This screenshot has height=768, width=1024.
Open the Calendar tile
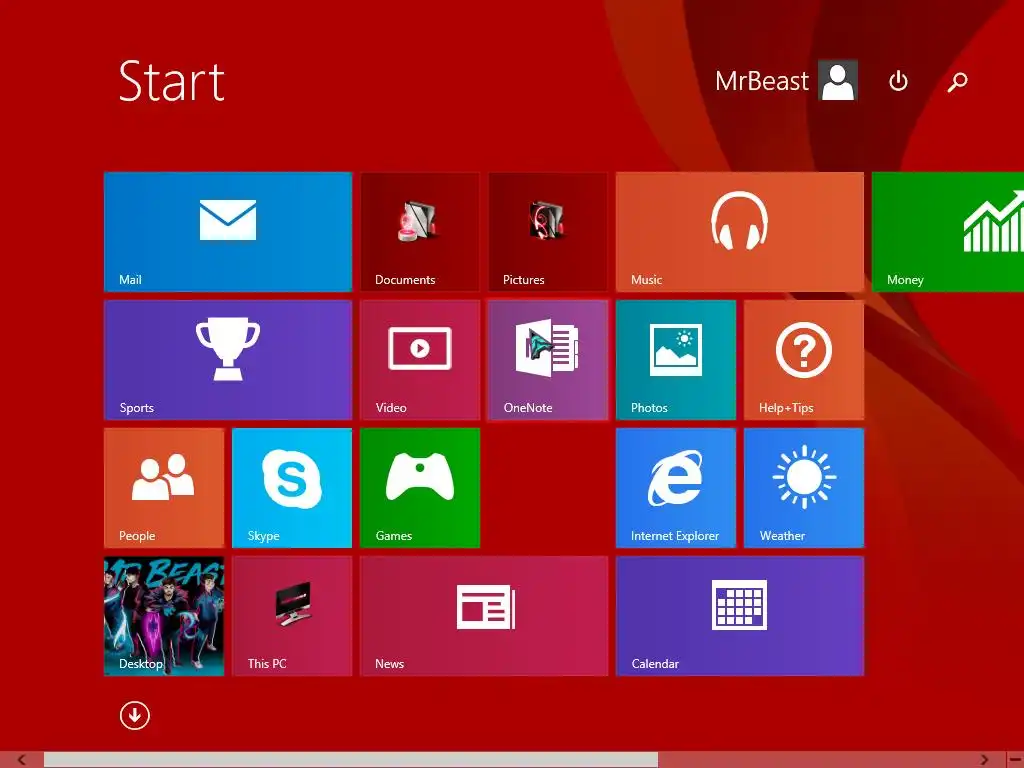click(x=740, y=616)
